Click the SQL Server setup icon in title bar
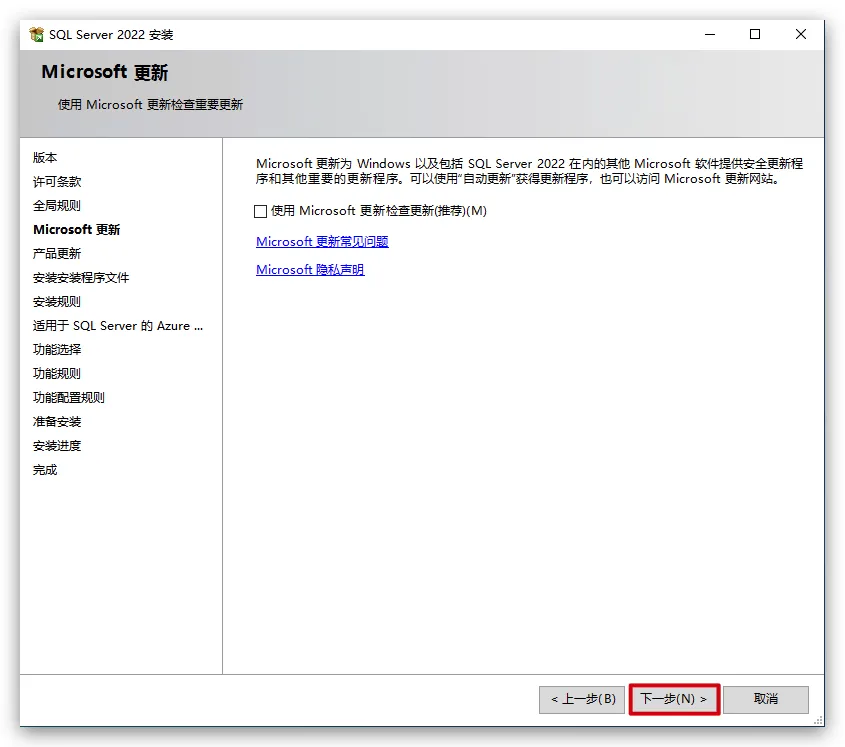The width and height of the screenshot is (845, 747). pos(37,34)
